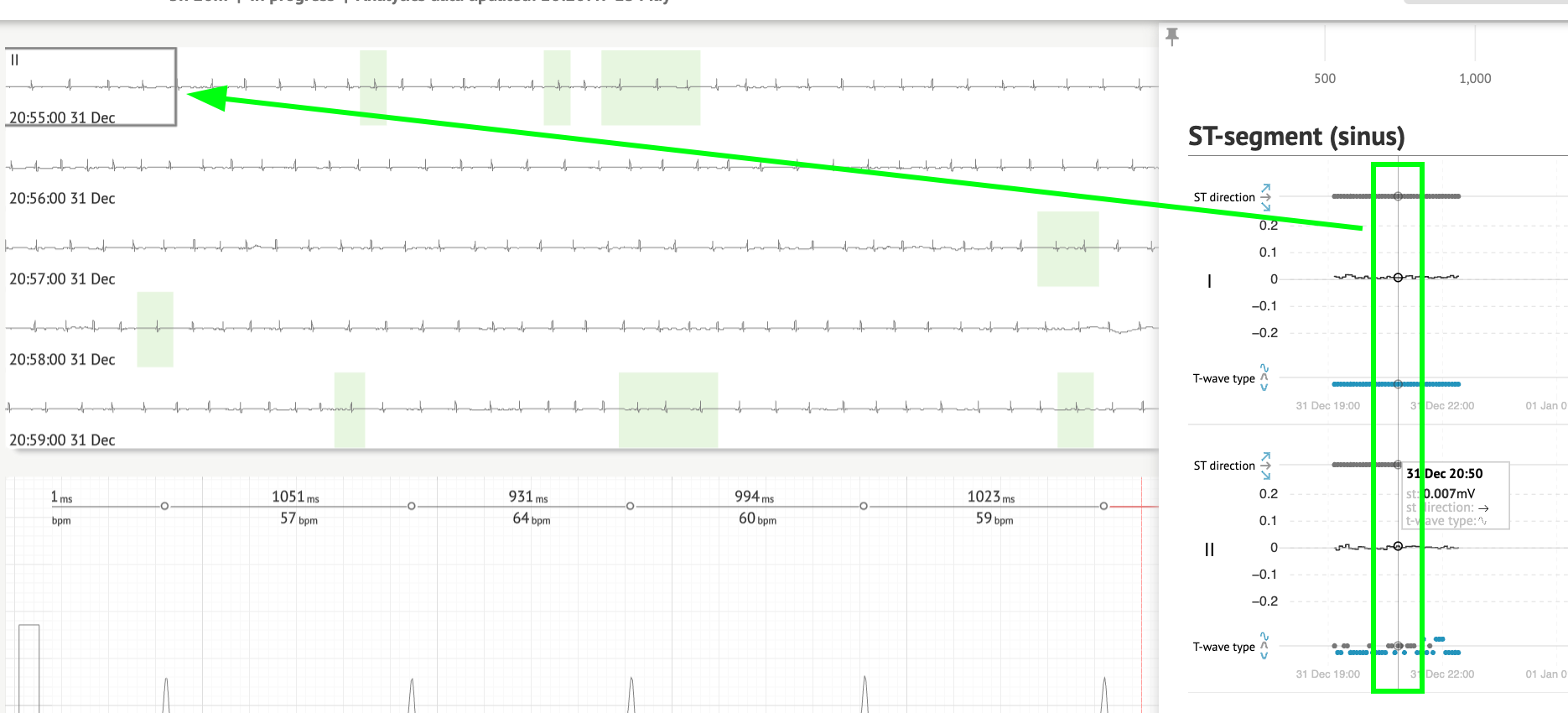1568x713 pixels.
Task: Click the lead II label in the ST-segment panel
Action: click(x=1209, y=549)
